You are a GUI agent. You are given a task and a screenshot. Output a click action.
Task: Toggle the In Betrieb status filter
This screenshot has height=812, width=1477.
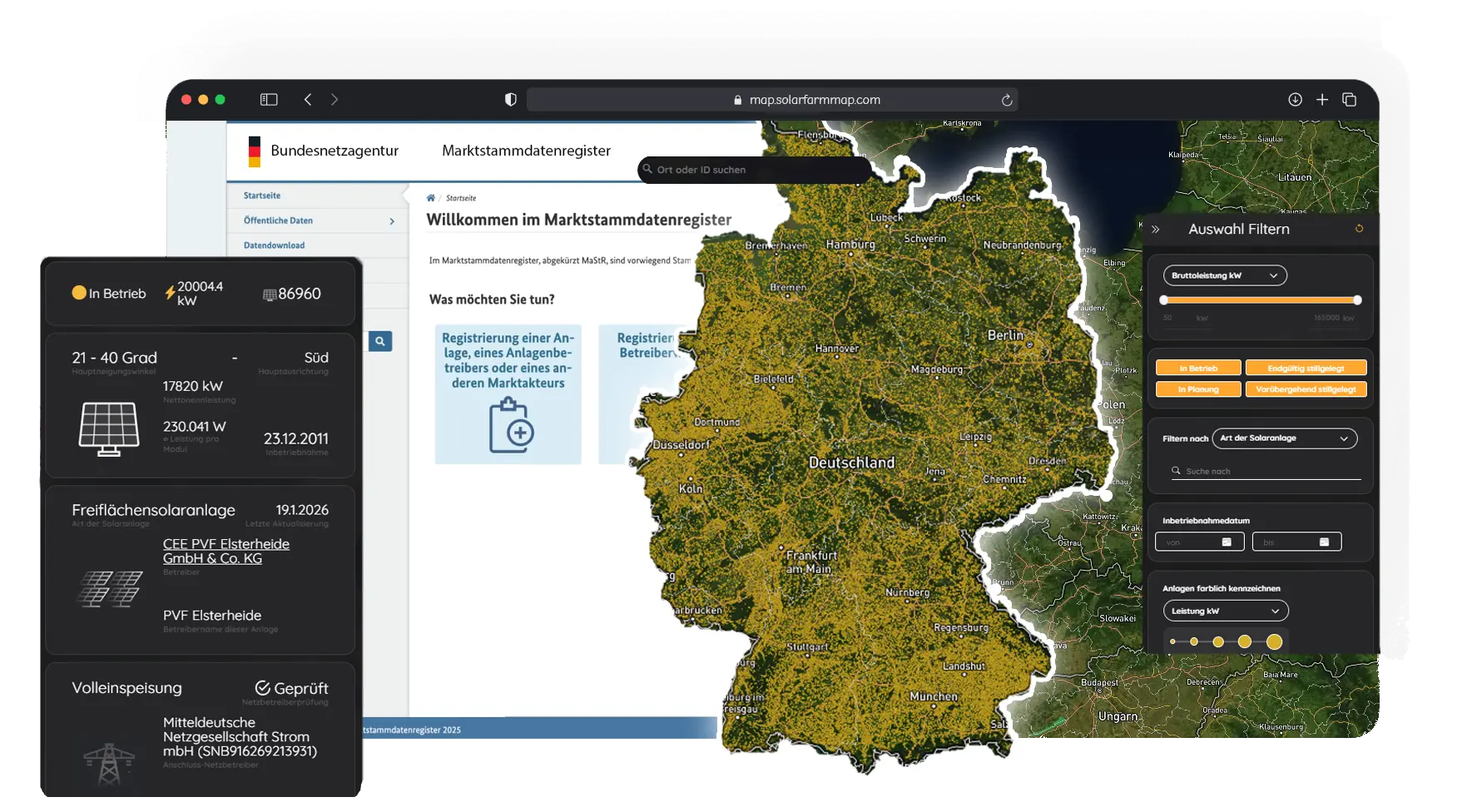(1197, 367)
